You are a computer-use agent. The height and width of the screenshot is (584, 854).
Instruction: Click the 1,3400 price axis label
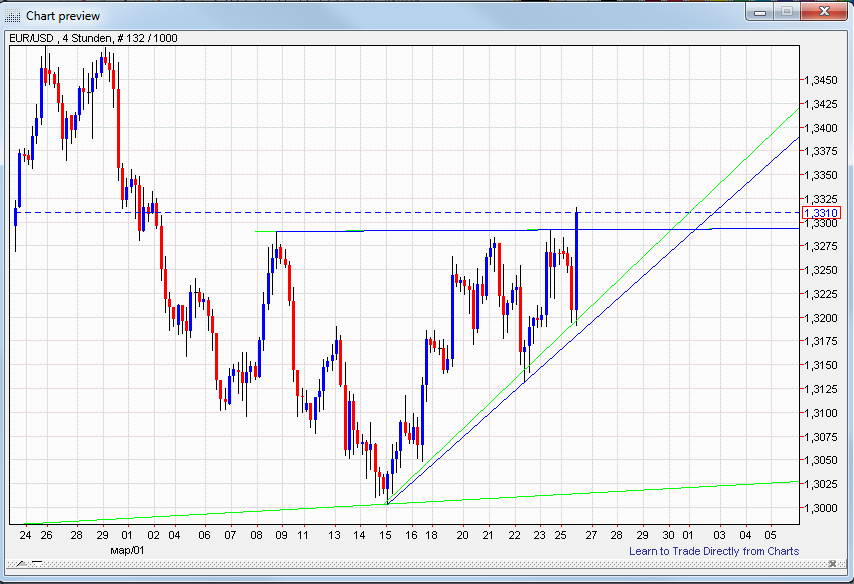(821, 128)
